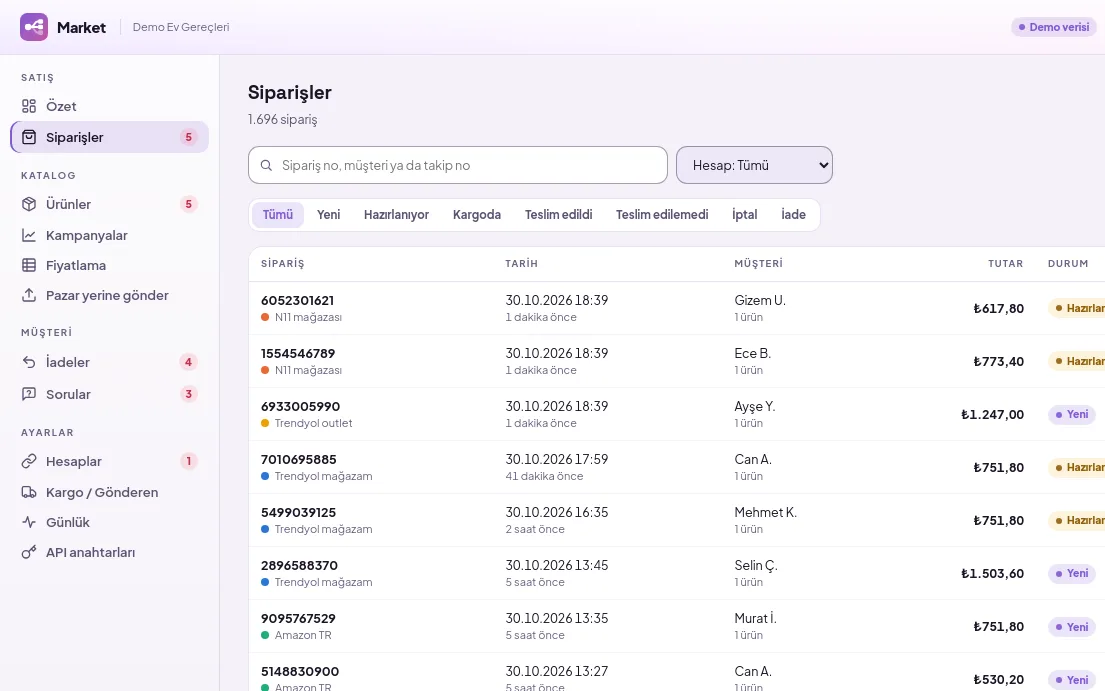Open Özet dashboard icon in sidebar
The width and height of the screenshot is (1105, 691).
coord(29,106)
